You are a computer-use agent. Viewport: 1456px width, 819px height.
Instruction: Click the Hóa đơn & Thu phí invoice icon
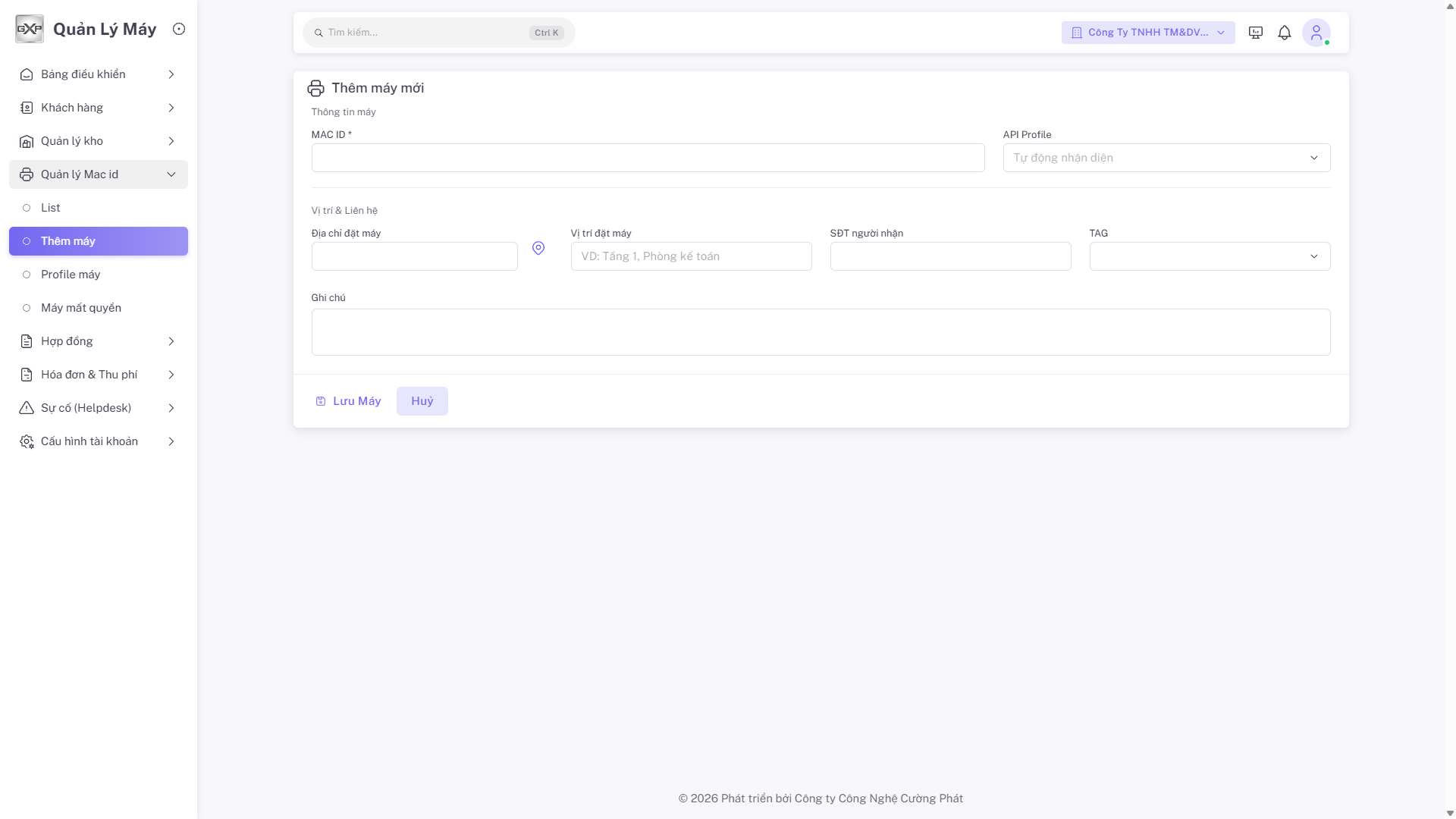(x=27, y=375)
